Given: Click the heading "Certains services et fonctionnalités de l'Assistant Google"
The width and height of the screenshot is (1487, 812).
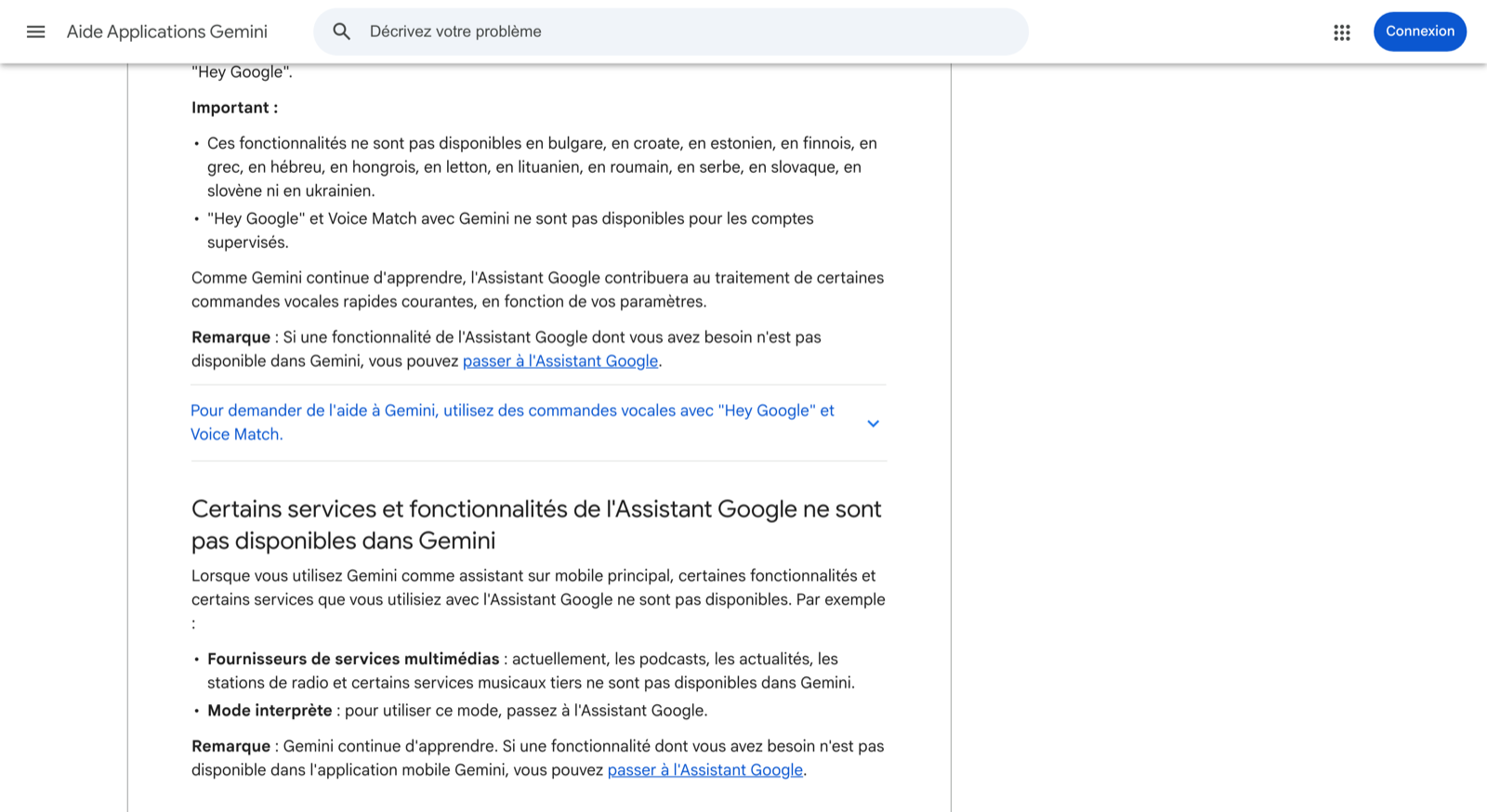Looking at the screenshot, I should [536, 525].
